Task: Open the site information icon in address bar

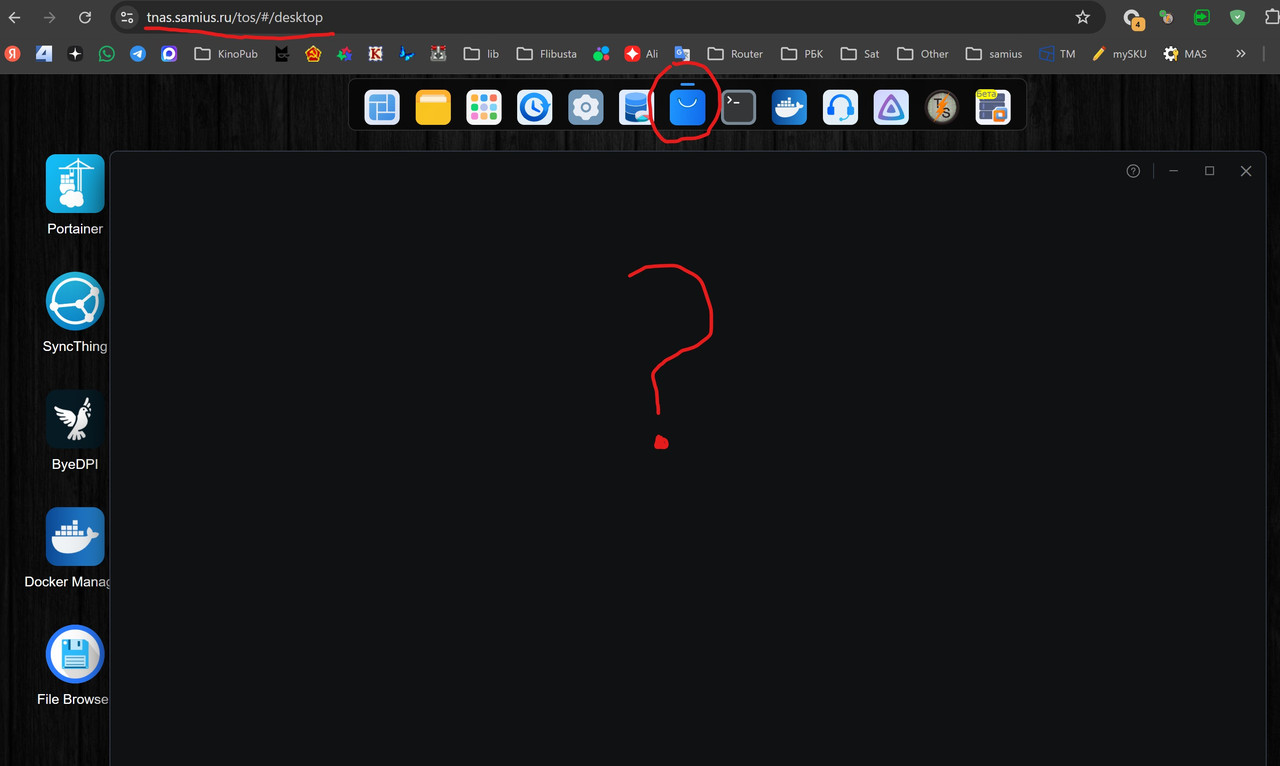Action: tap(127, 17)
